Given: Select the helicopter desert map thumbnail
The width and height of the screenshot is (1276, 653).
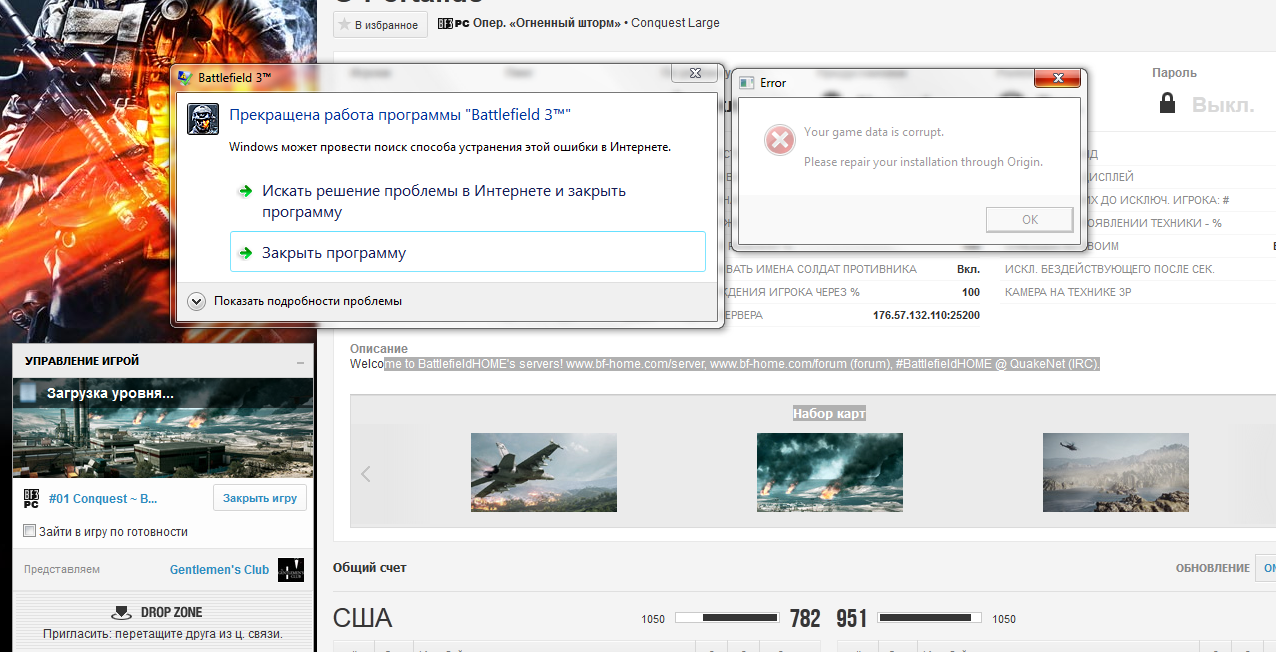Looking at the screenshot, I should [1116, 472].
